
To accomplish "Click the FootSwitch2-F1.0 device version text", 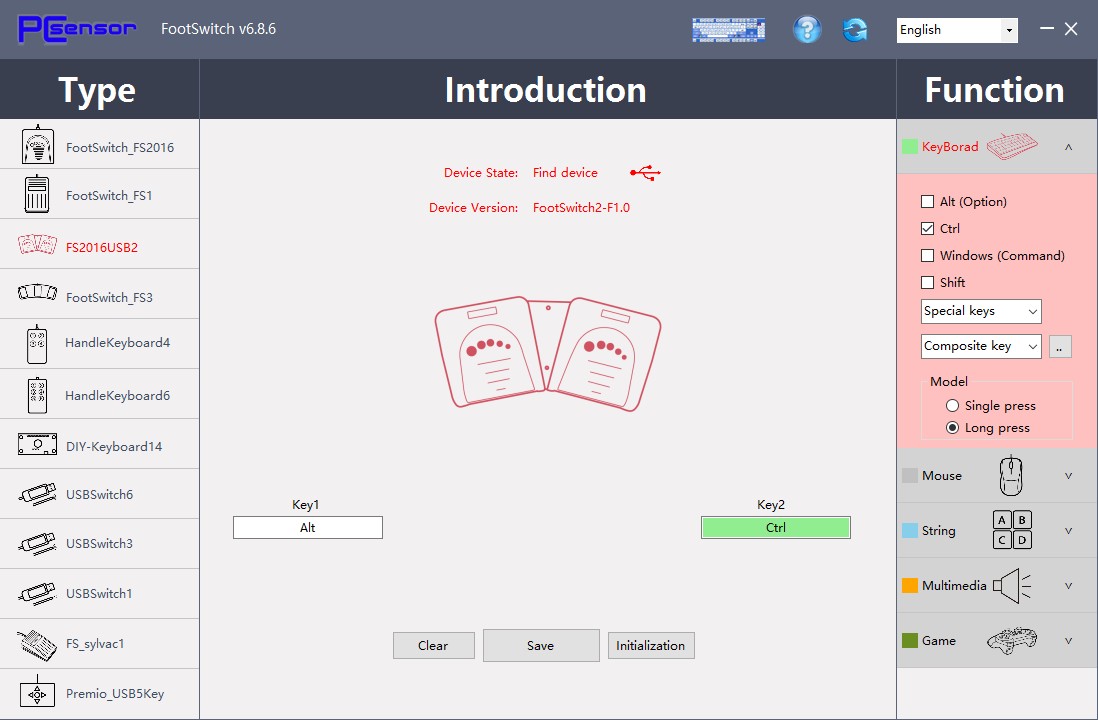I will tap(581, 207).
